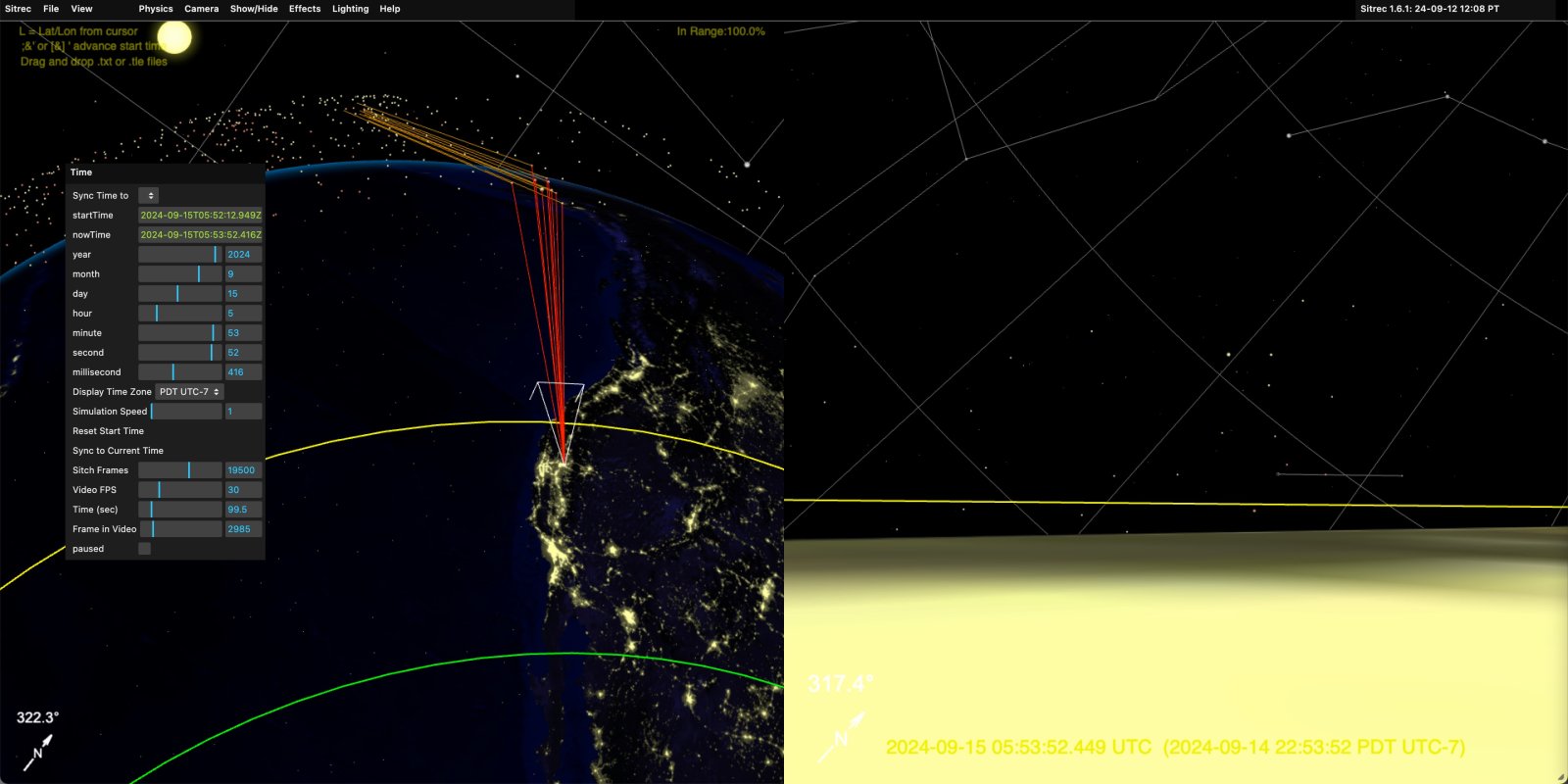
Task: Open the Camera menu
Action: click(x=202, y=9)
